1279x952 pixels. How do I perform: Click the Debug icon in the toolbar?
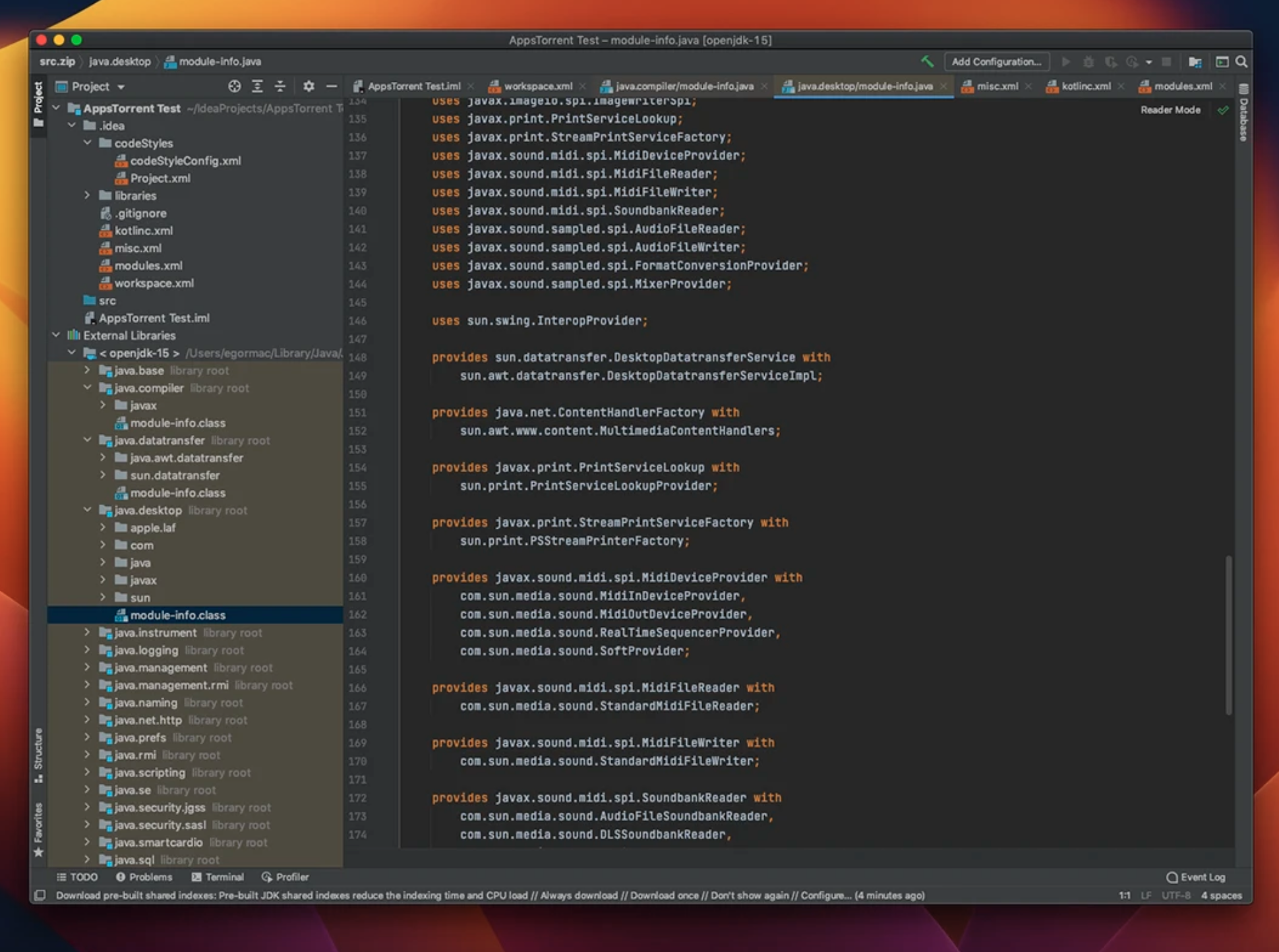pyautogui.click(x=1088, y=61)
